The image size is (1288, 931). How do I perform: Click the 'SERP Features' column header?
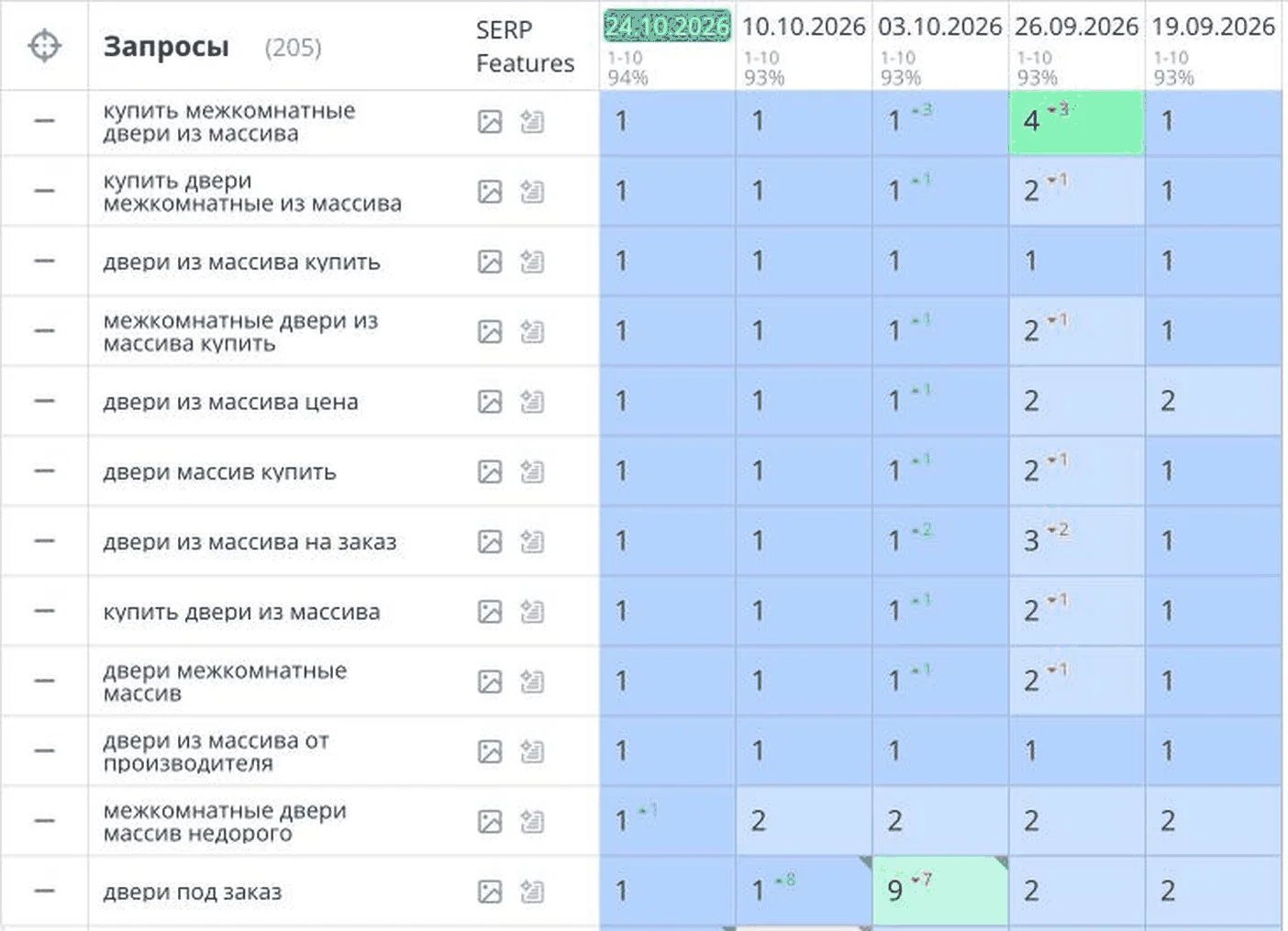[x=525, y=47]
